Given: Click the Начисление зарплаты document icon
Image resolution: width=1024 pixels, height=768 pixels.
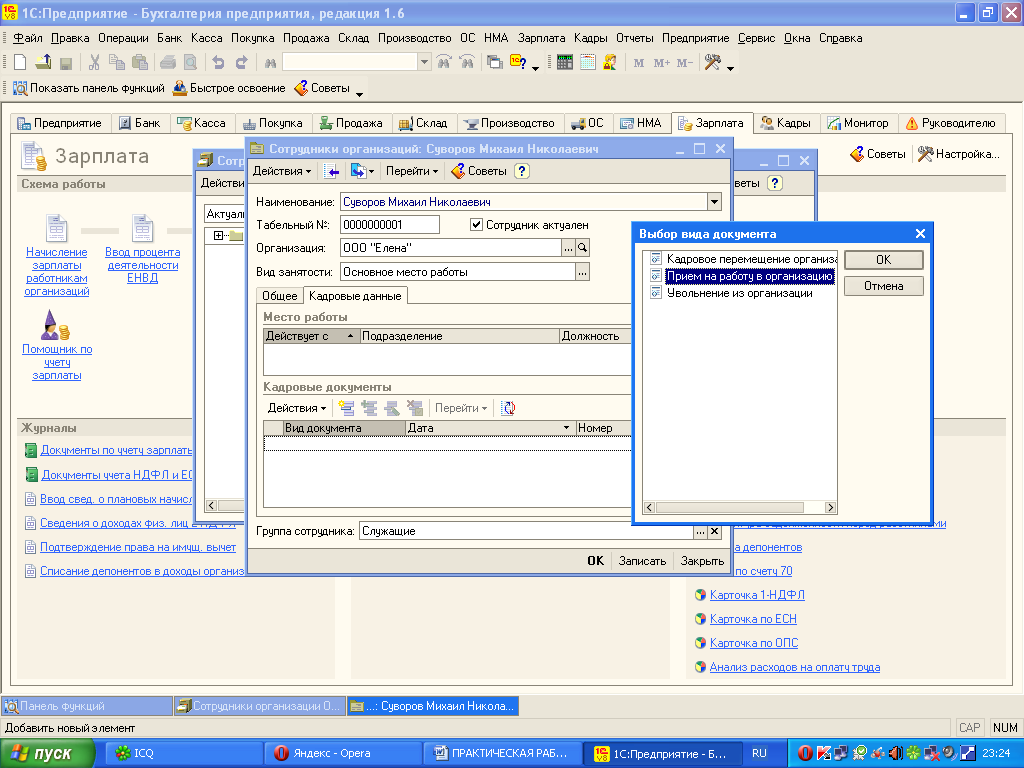Looking at the screenshot, I should [x=57, y=229].
